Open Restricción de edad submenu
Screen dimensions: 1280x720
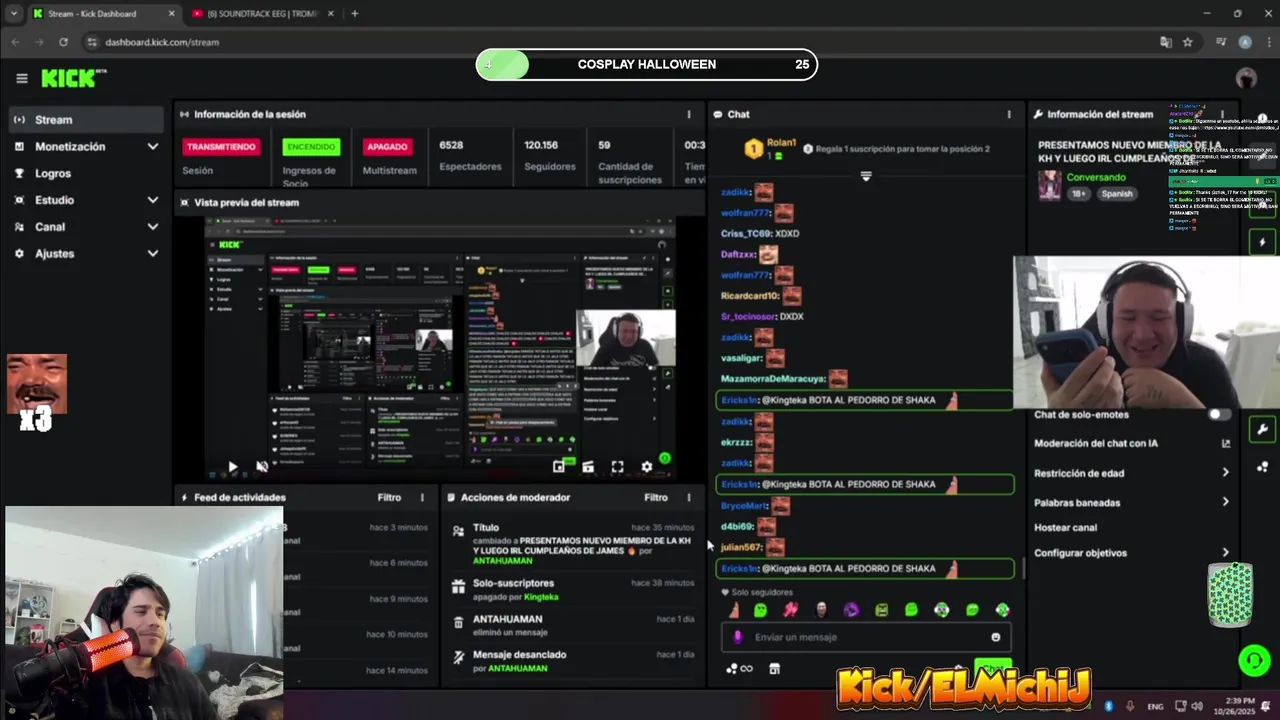[x=1132, y=473]
